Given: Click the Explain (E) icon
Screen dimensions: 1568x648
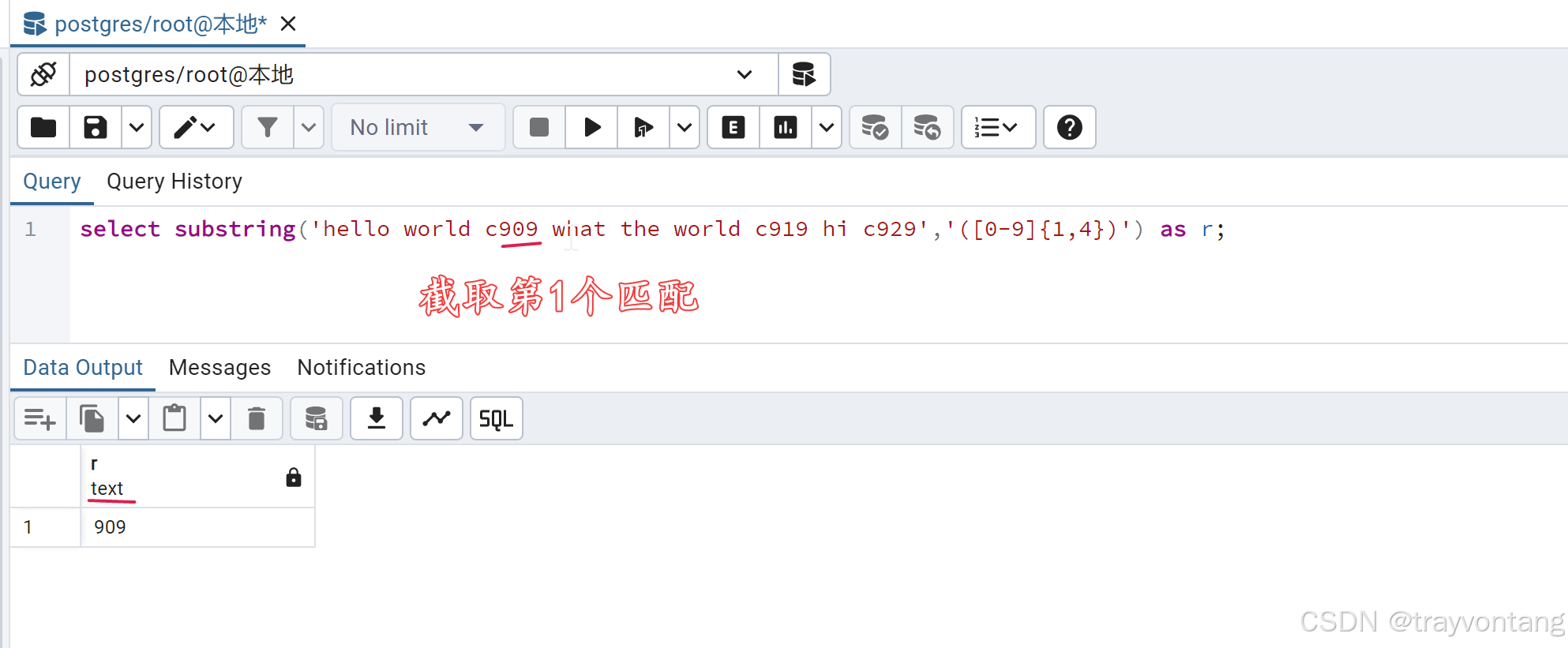Looking at the screenshot, I should click(733, 127).
